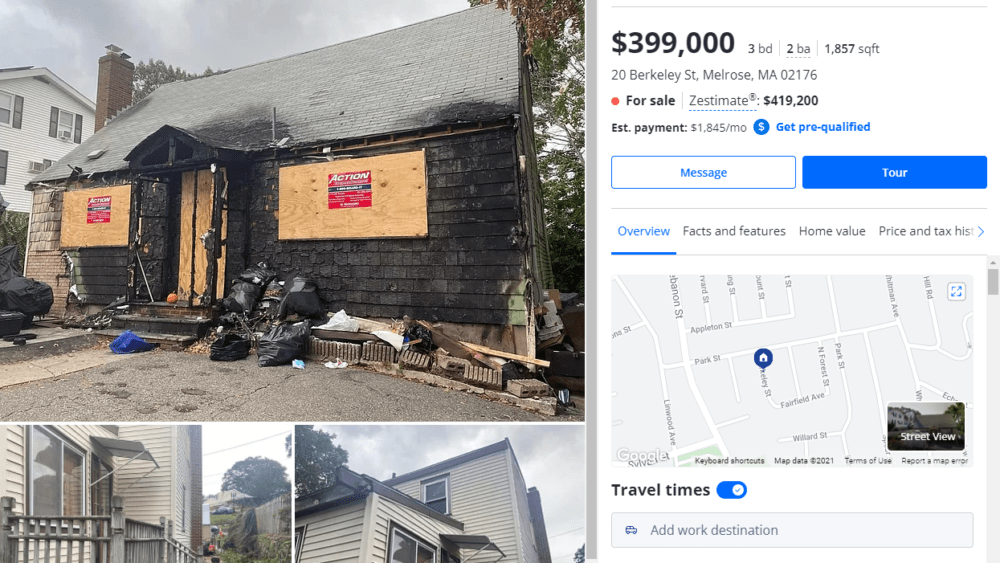
Task: Click the Add work destination field
Action: tap(792, 530)
